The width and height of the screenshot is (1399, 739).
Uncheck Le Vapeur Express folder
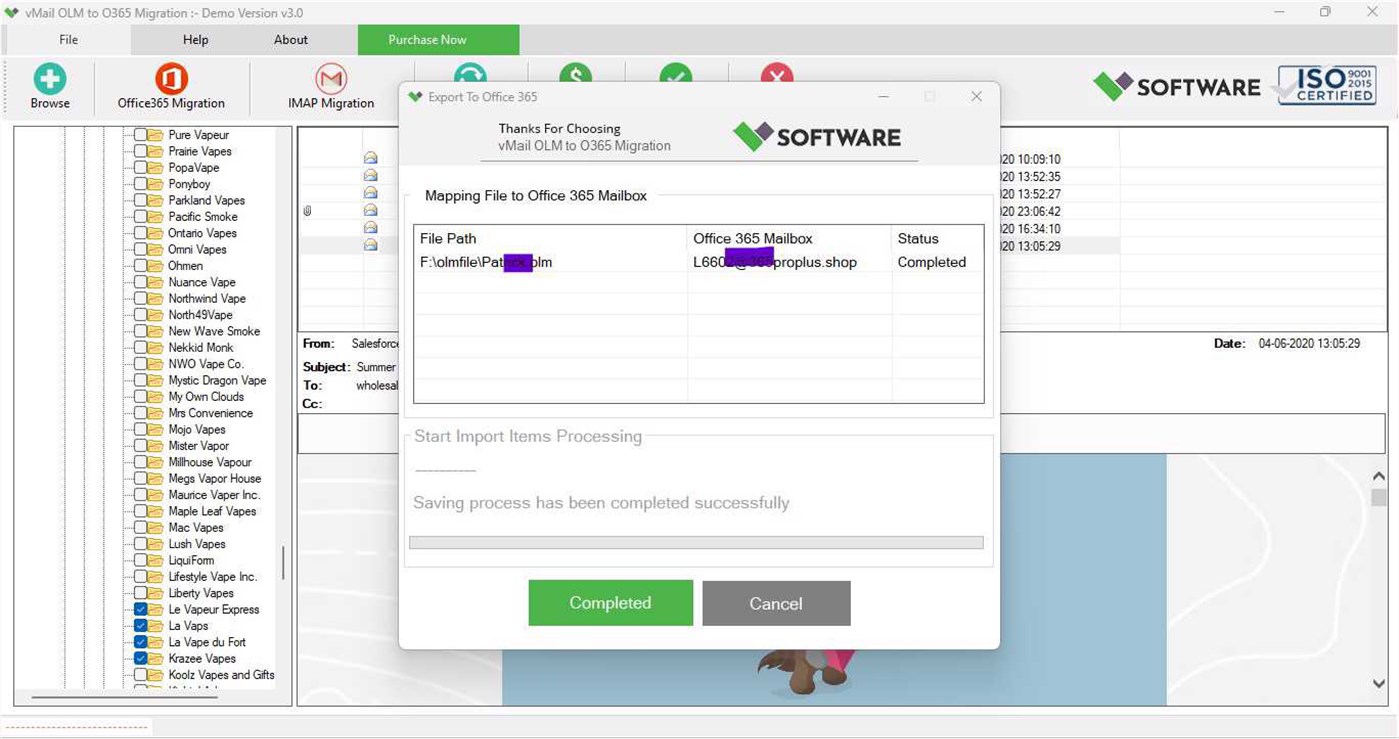pyautogui.click(x=141, y=610)
